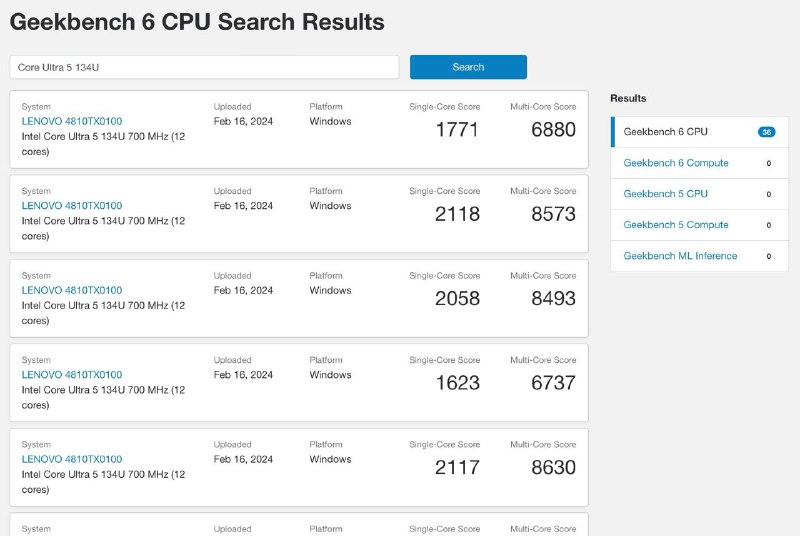This screenshot has width=800, height=536.
Task: Click the single-core score 2118
Action: (457, 214)
